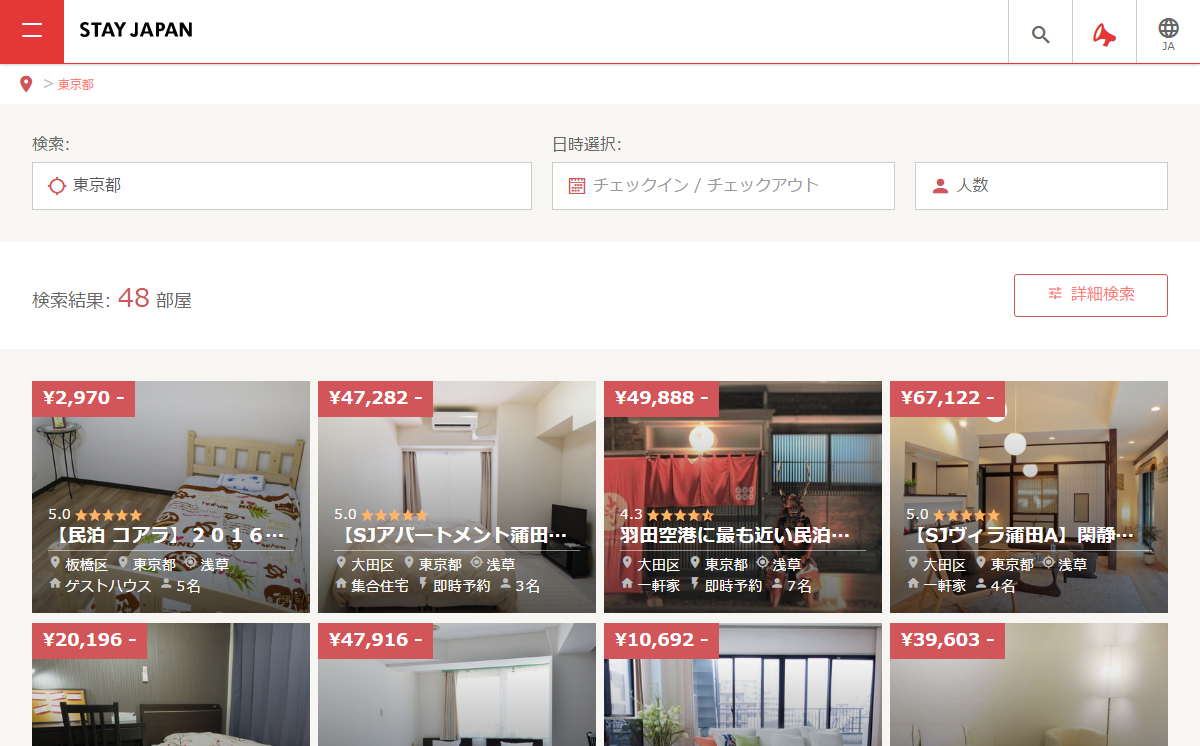Open the ¥10,692 room thumbnail
1200x746 pixels.
click(743, 685)
